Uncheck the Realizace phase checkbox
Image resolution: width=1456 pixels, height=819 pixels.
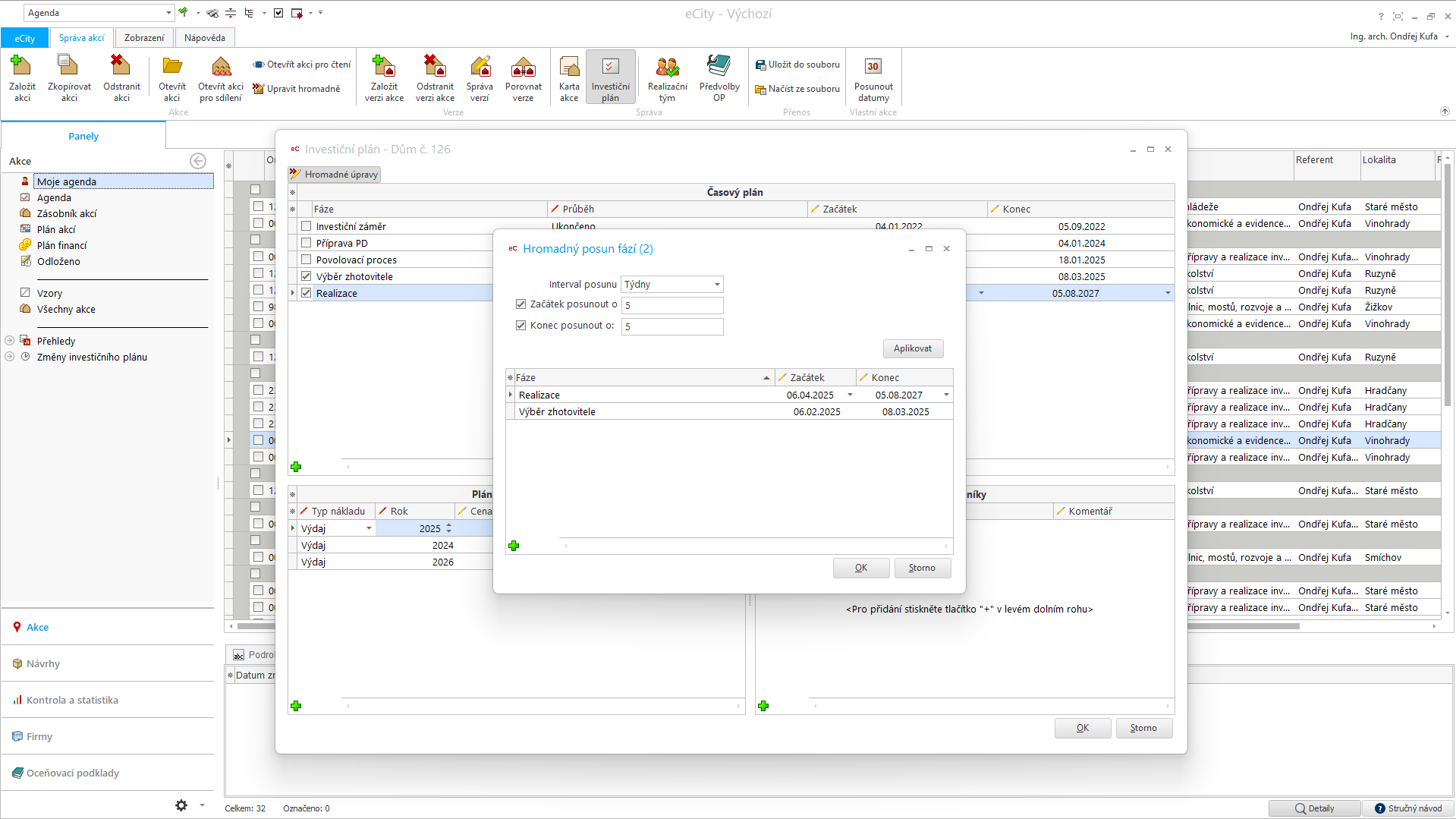pyautogui.click(x=307, y=293)
